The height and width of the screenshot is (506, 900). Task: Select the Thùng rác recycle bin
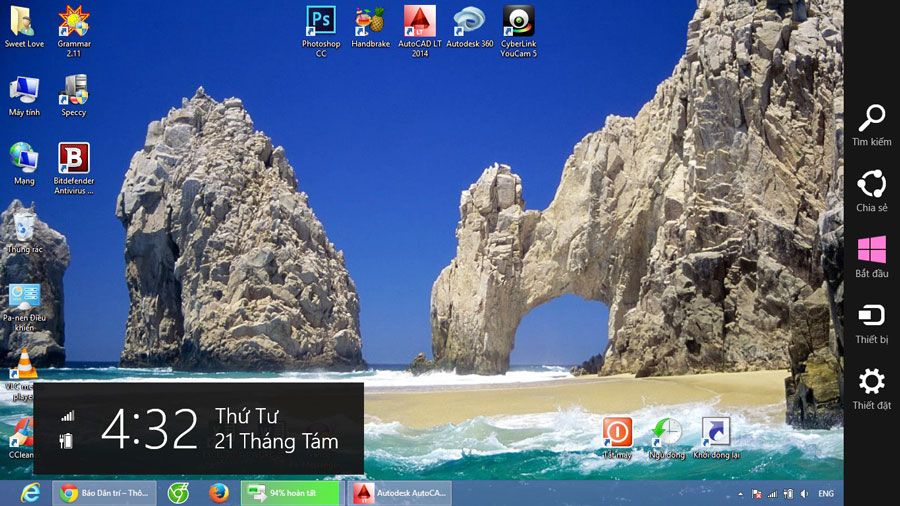coord(24,227)
